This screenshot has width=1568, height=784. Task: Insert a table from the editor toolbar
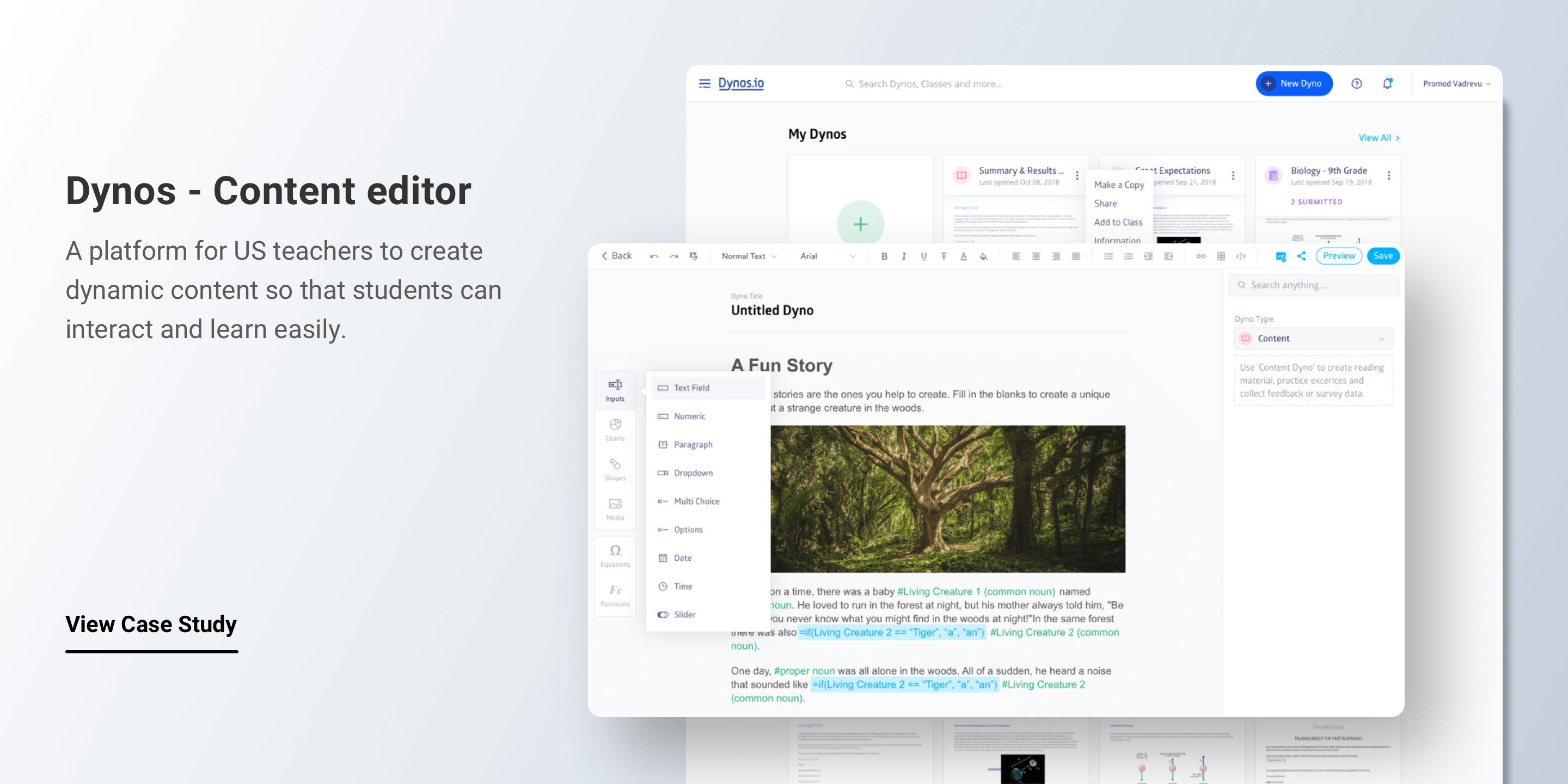(x=1221, y=256)
